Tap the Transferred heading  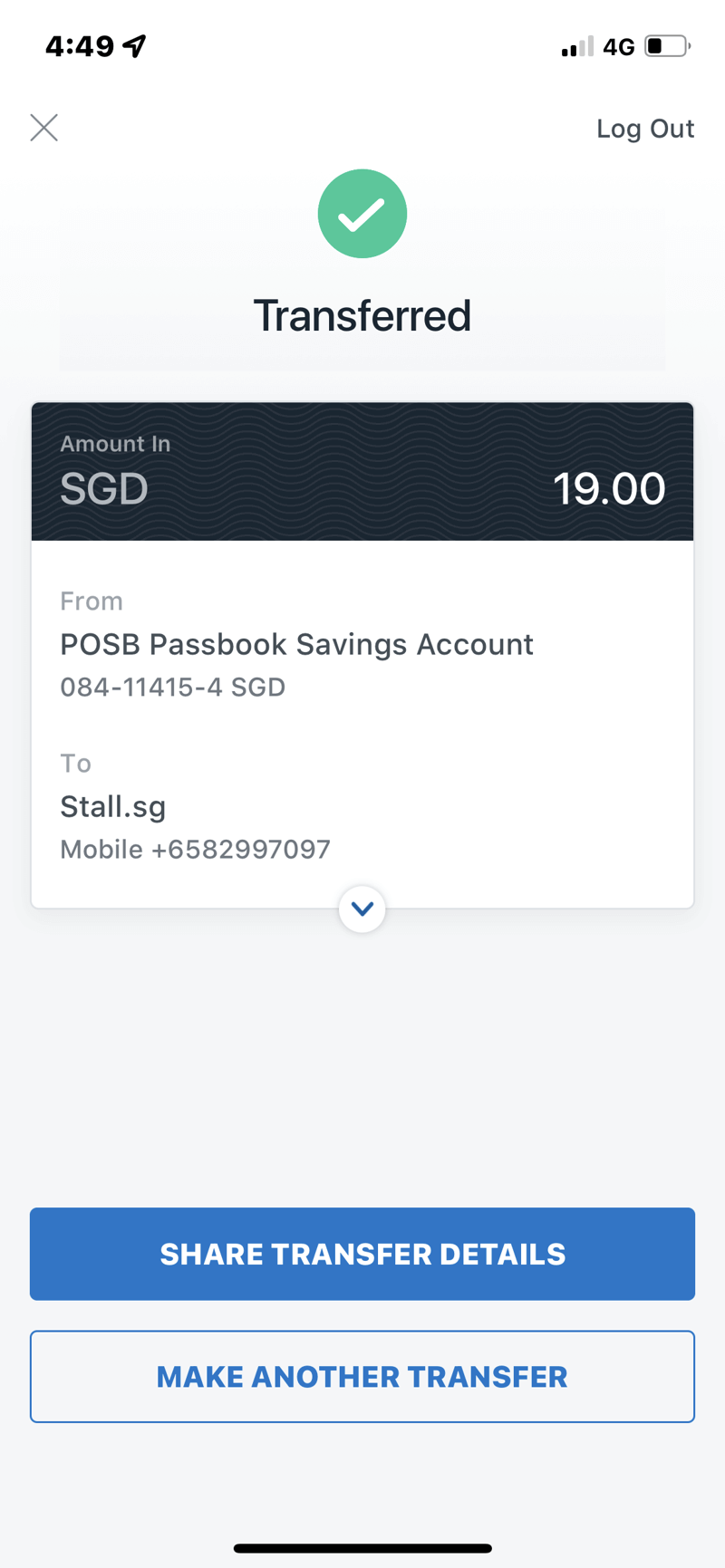click(362, 316)
